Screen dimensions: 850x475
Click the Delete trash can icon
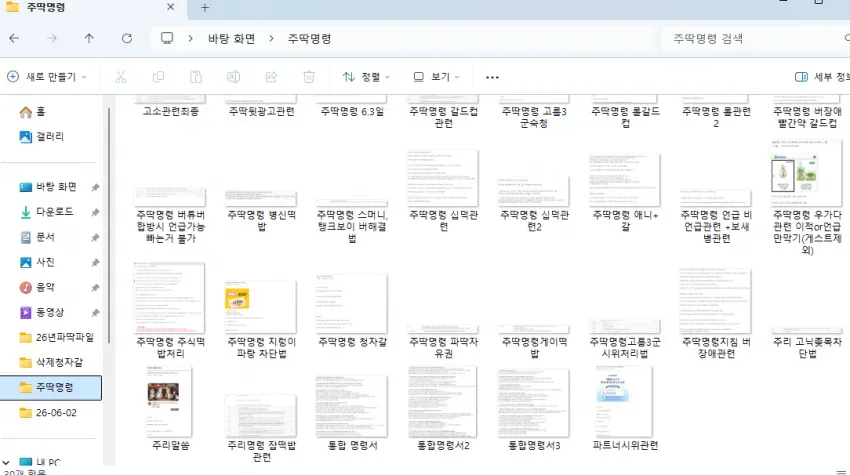[308, 77]
